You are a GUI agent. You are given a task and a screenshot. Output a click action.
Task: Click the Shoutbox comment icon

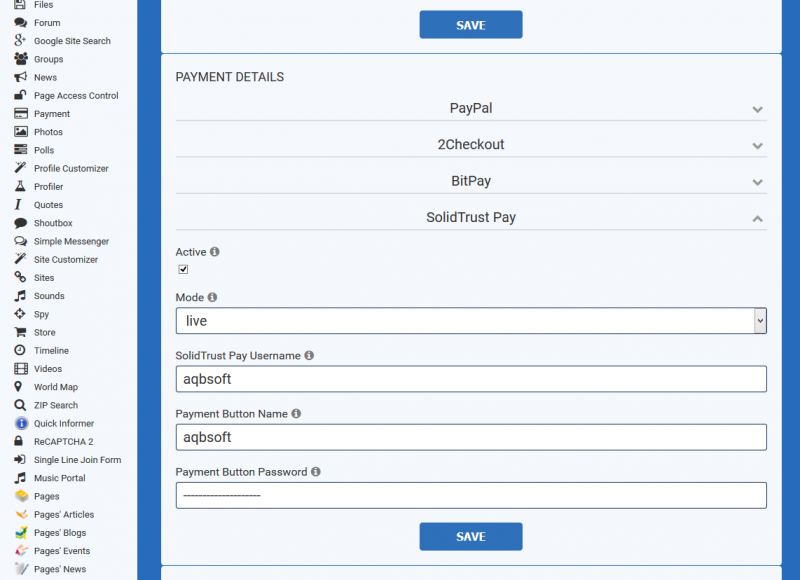20,223
